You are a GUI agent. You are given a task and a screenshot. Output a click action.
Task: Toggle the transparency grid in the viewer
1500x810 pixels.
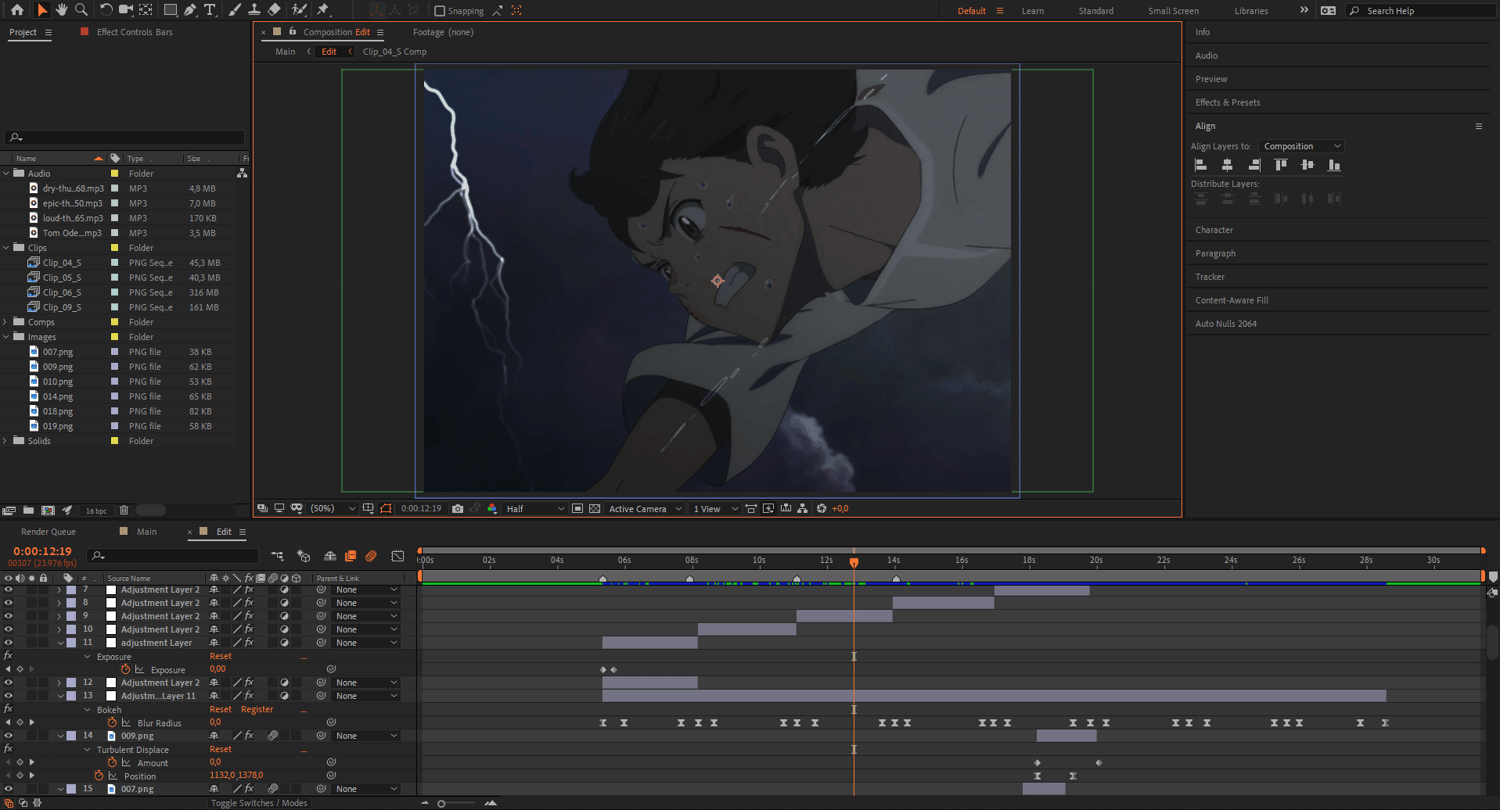coord(595,509)
